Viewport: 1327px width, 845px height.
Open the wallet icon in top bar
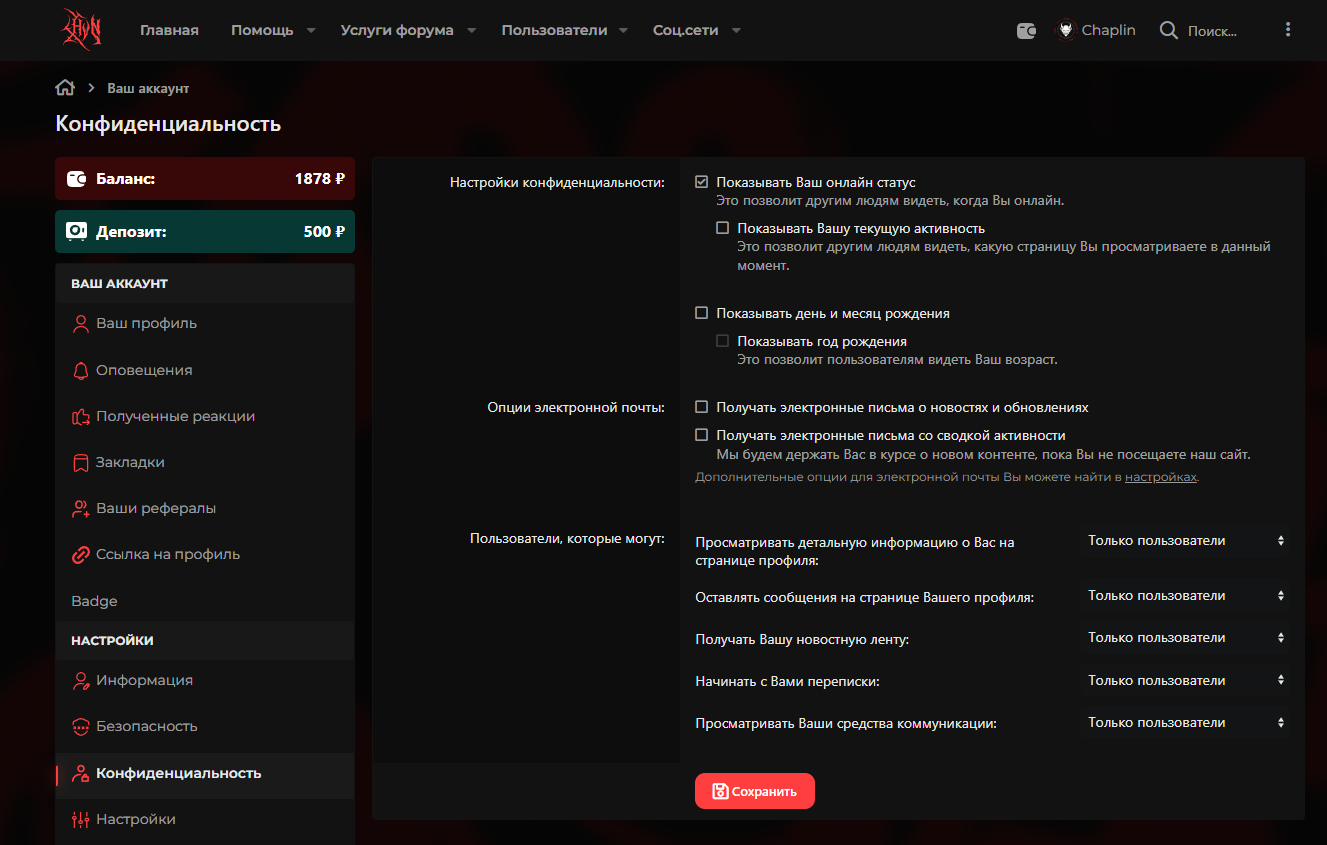coord(1026,31)
